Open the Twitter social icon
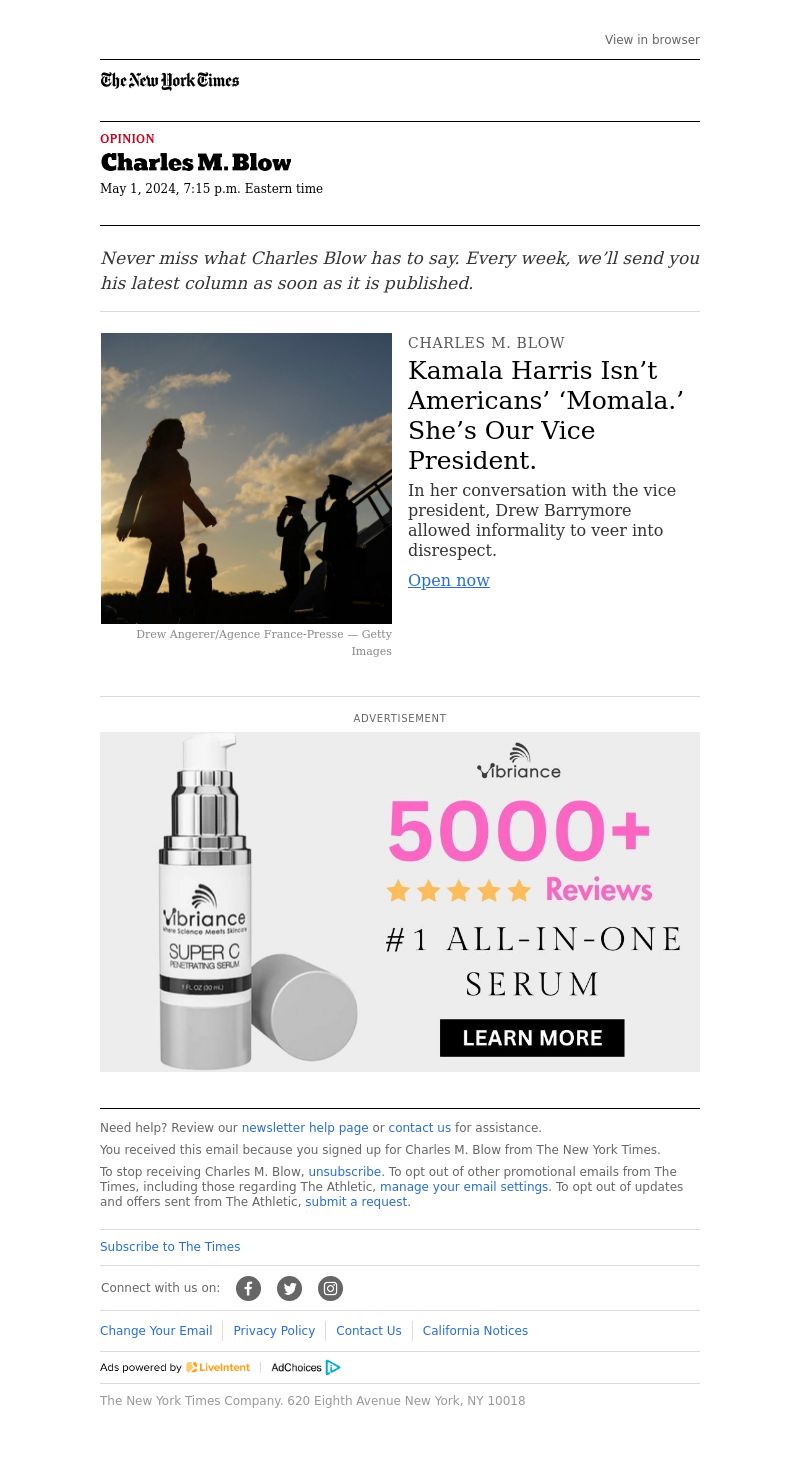The image size is (800, 1459). coord(289,1288)
